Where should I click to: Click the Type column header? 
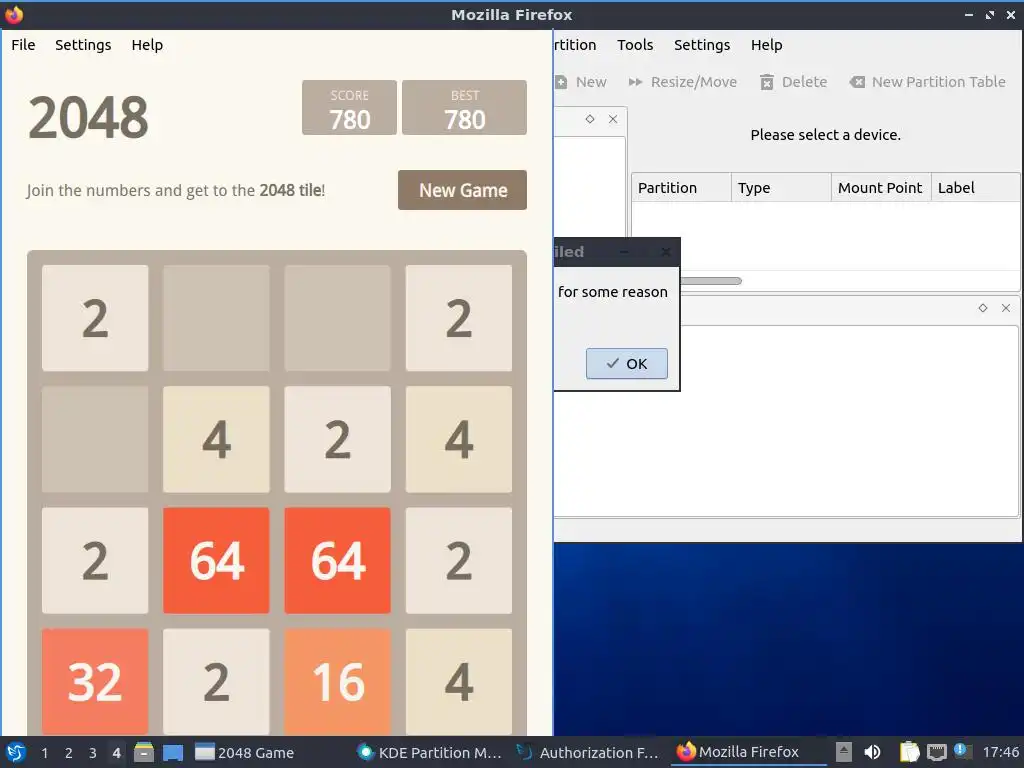pos(781,188)
